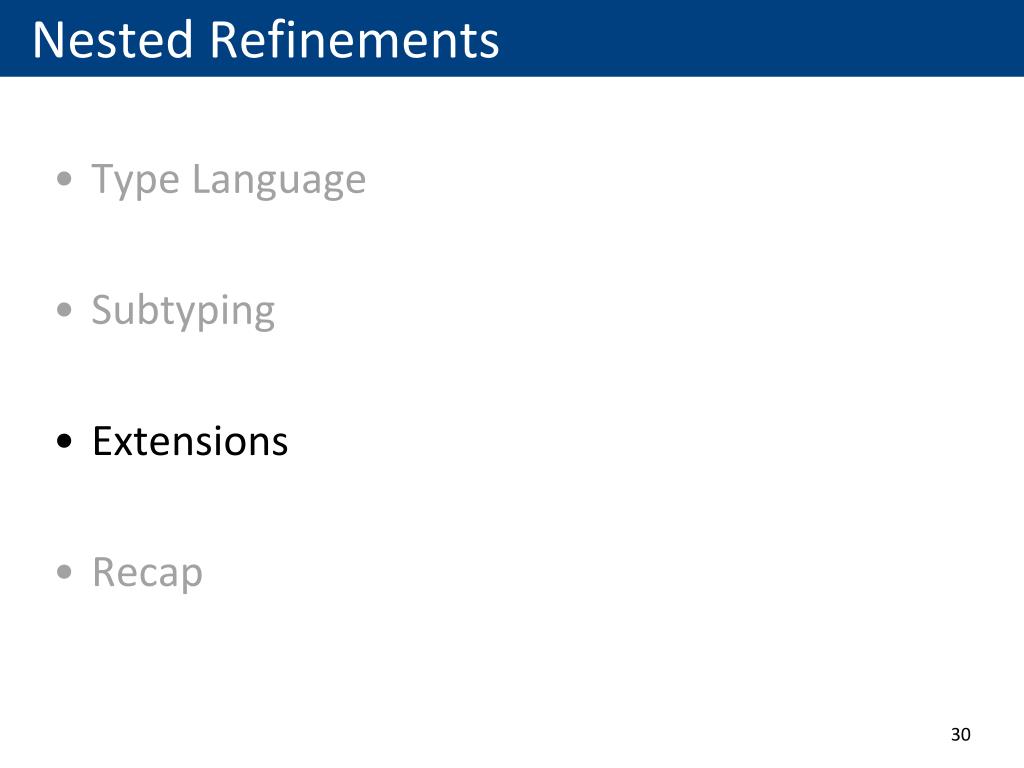The width and height of the screenshot is (1024, 768).
Task: Click the letter S starting Subtyping
Action: 103,311
